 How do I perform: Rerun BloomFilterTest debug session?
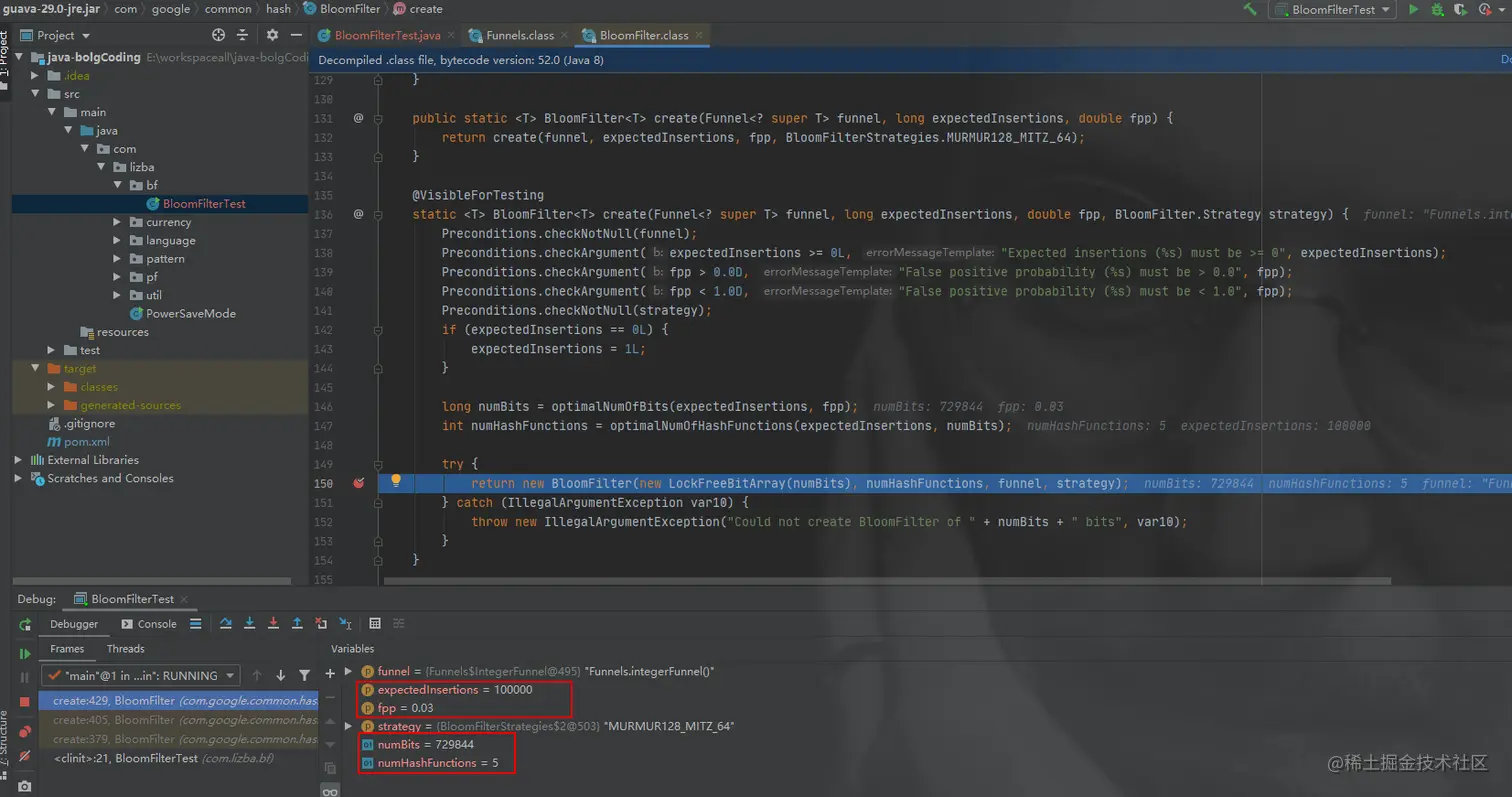[x=25, y=625]
